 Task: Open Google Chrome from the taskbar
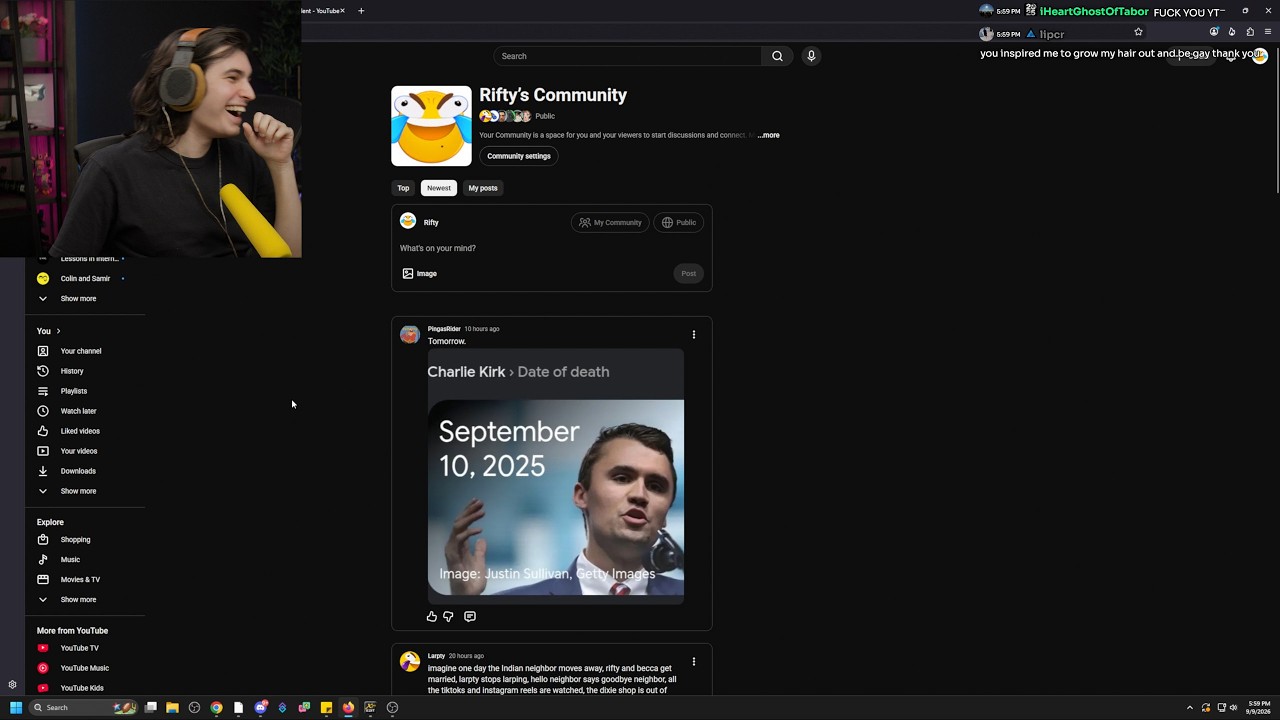click(x=216, y=708)
